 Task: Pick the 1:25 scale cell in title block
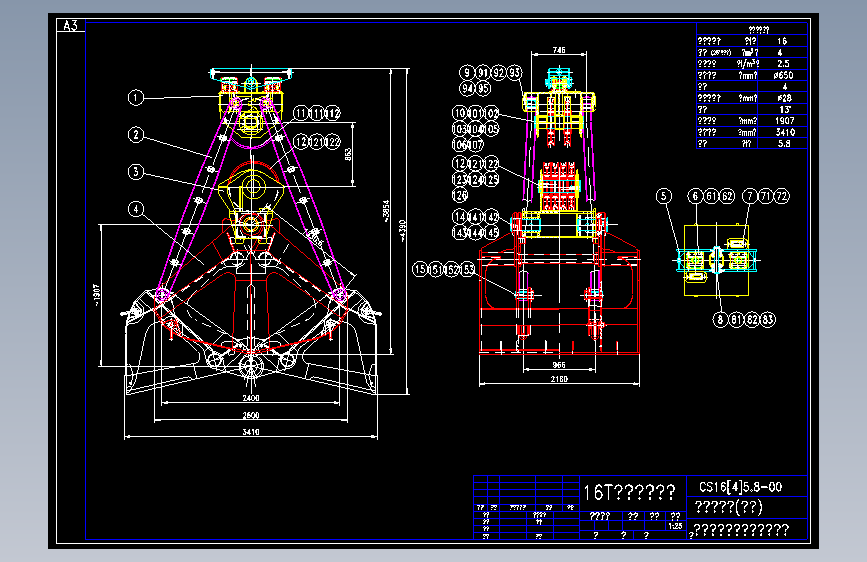[x=675, y=526]
